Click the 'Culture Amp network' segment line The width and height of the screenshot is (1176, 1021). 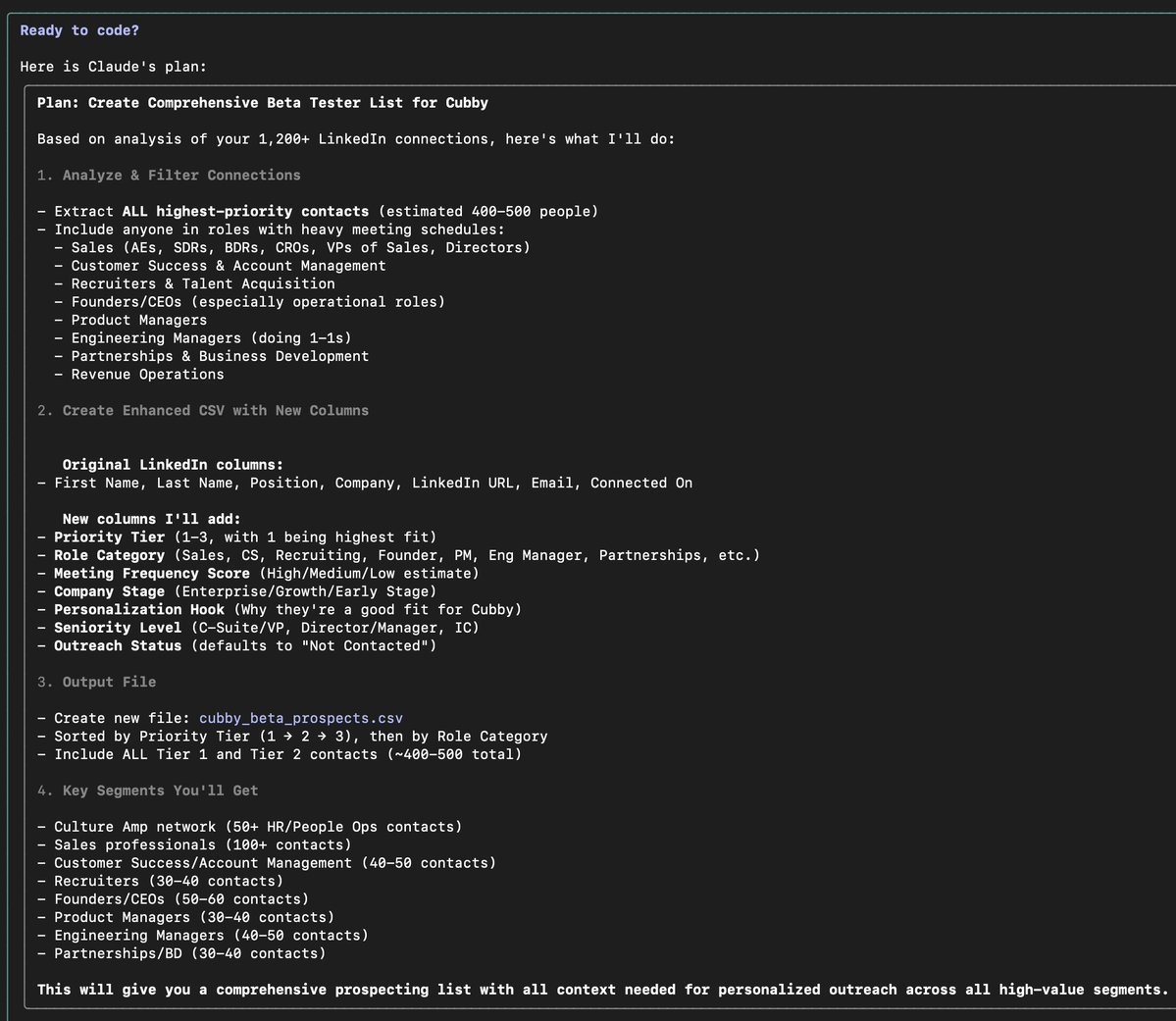click(x=250, y=827)
